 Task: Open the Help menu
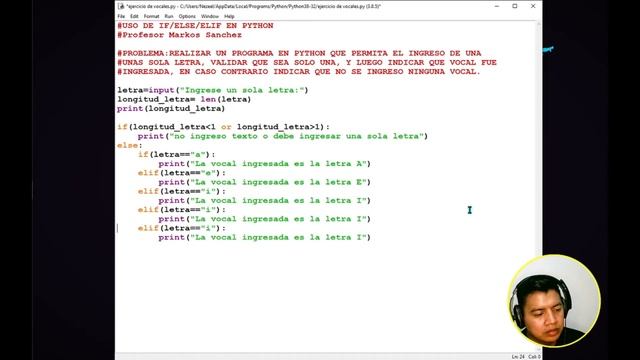point(229,16)
